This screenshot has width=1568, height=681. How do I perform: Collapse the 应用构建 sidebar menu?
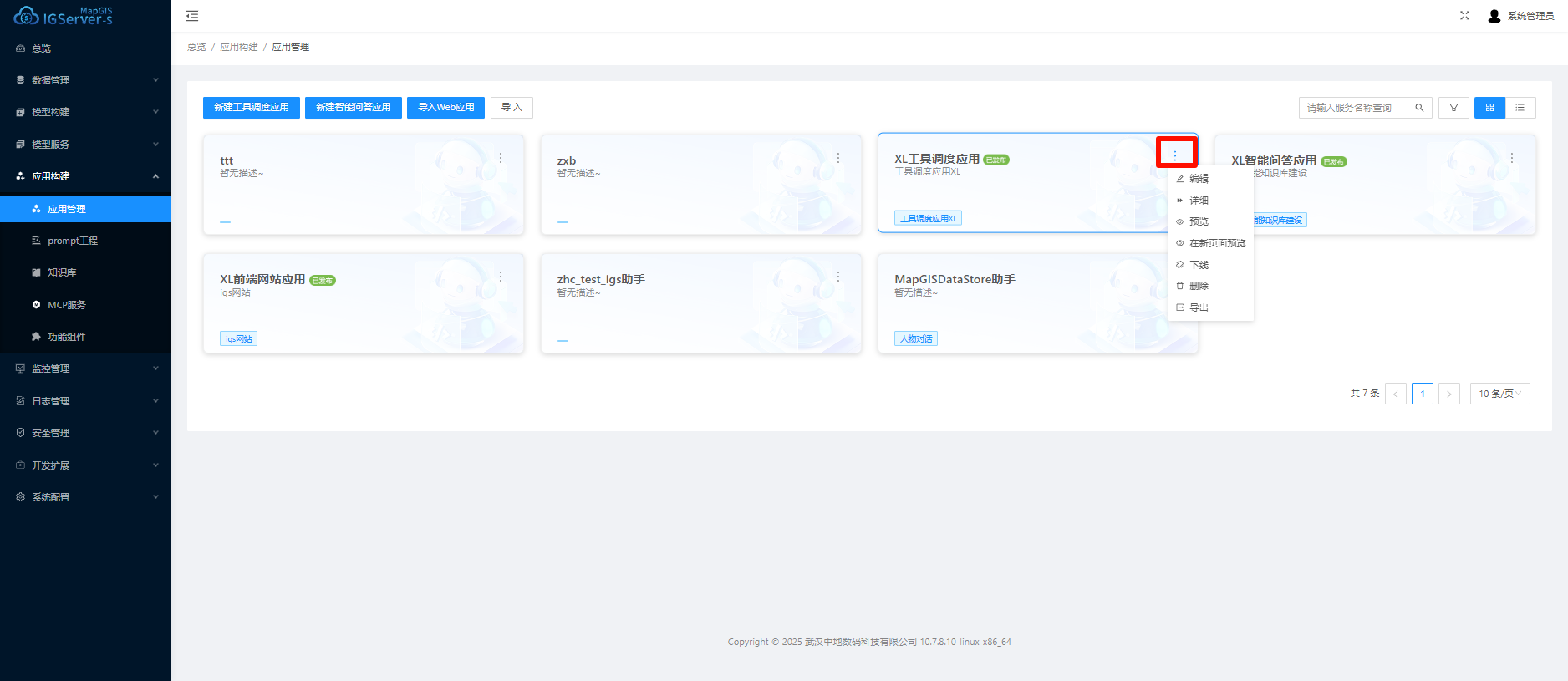coord(85,176)
